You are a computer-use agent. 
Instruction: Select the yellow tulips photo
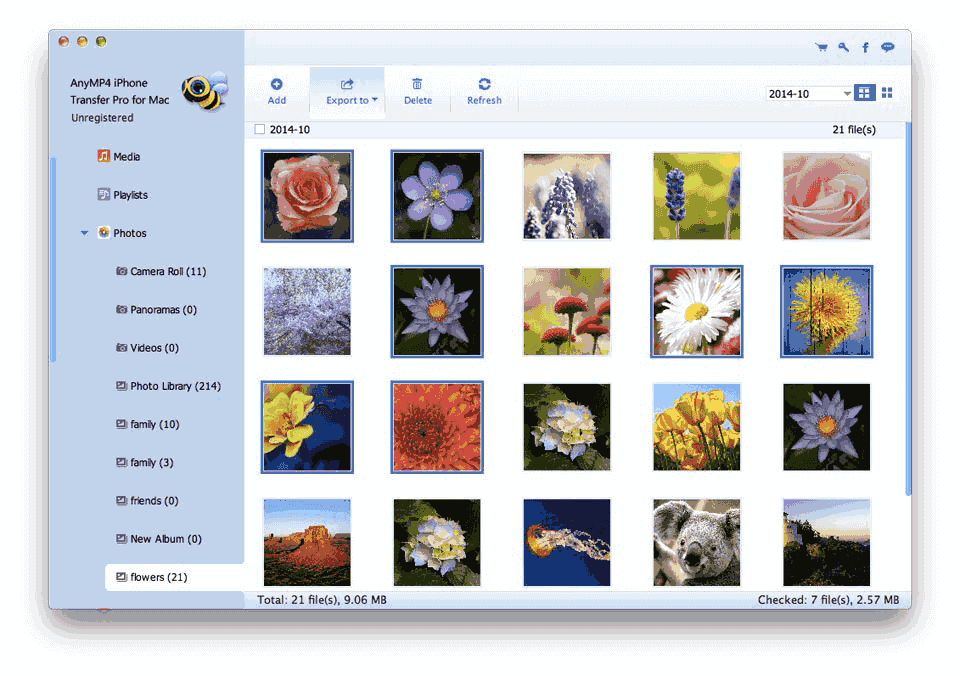(697, 427)
